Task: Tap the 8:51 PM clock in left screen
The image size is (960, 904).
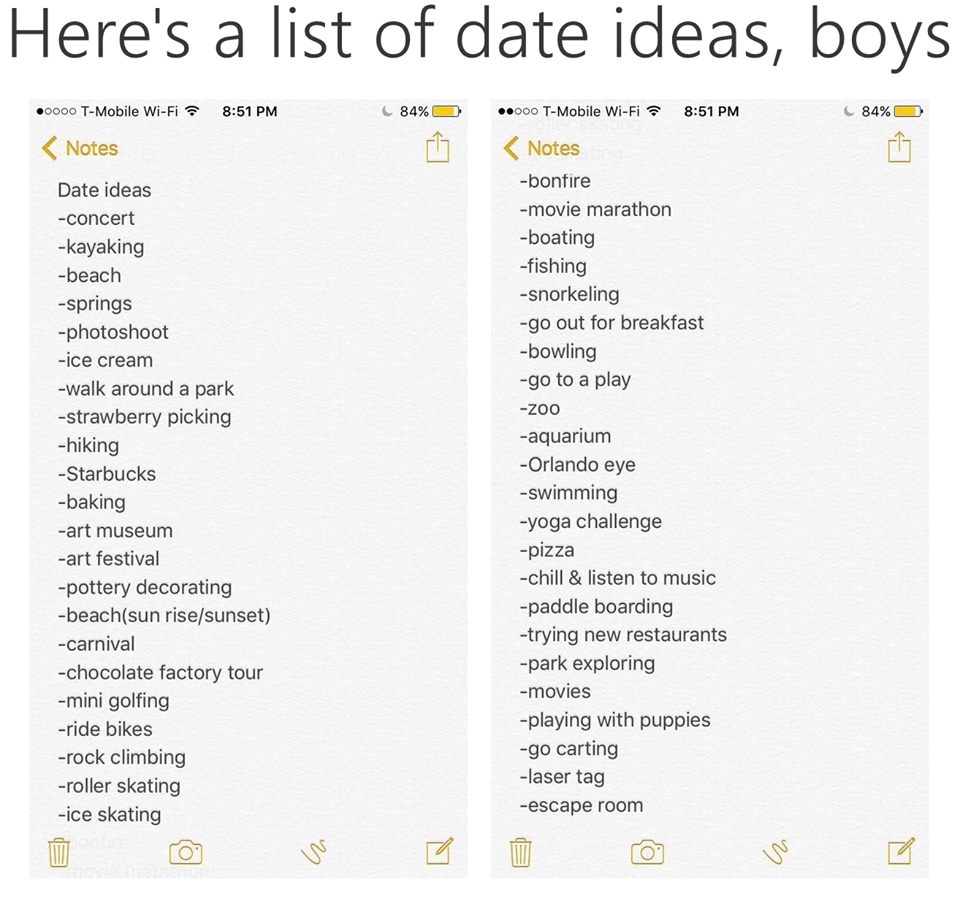Action: click(x=250, y=111)
